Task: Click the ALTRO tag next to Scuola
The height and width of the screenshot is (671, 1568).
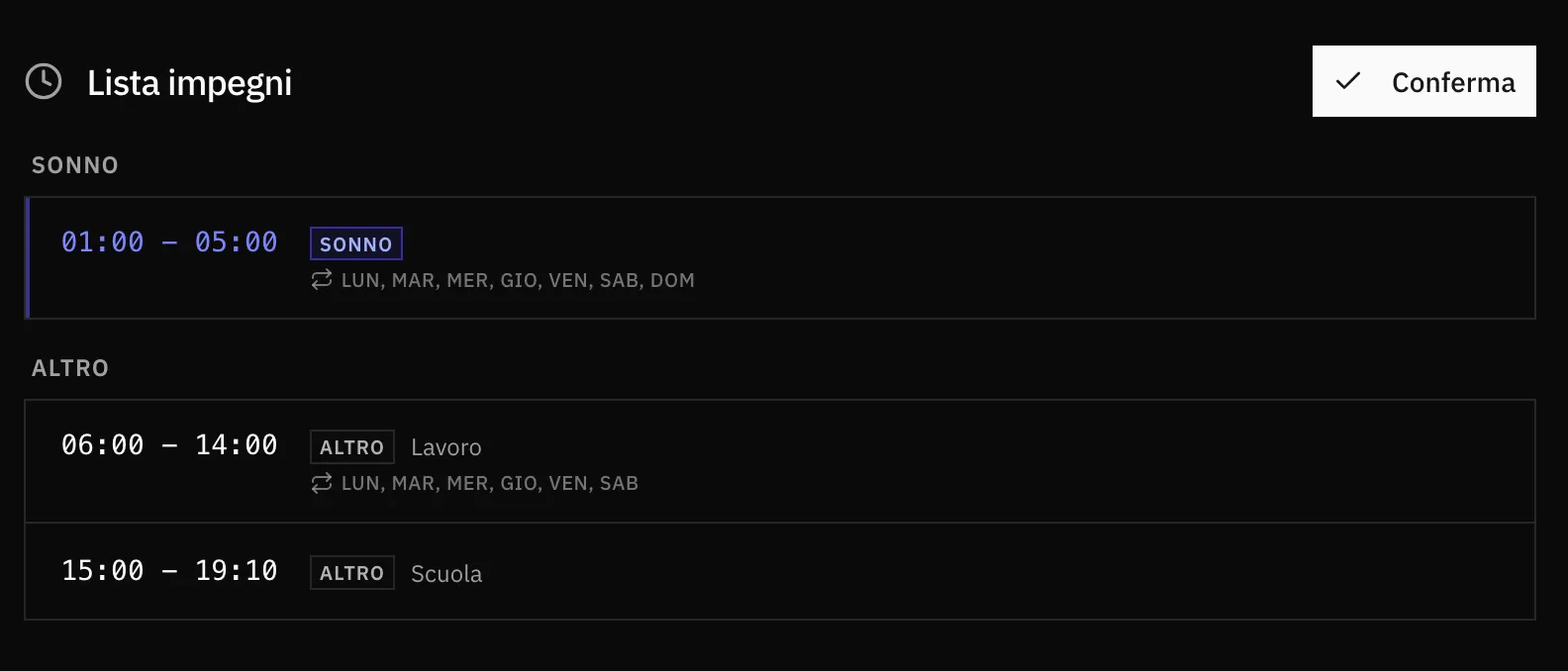Action: tap(351, 573)
